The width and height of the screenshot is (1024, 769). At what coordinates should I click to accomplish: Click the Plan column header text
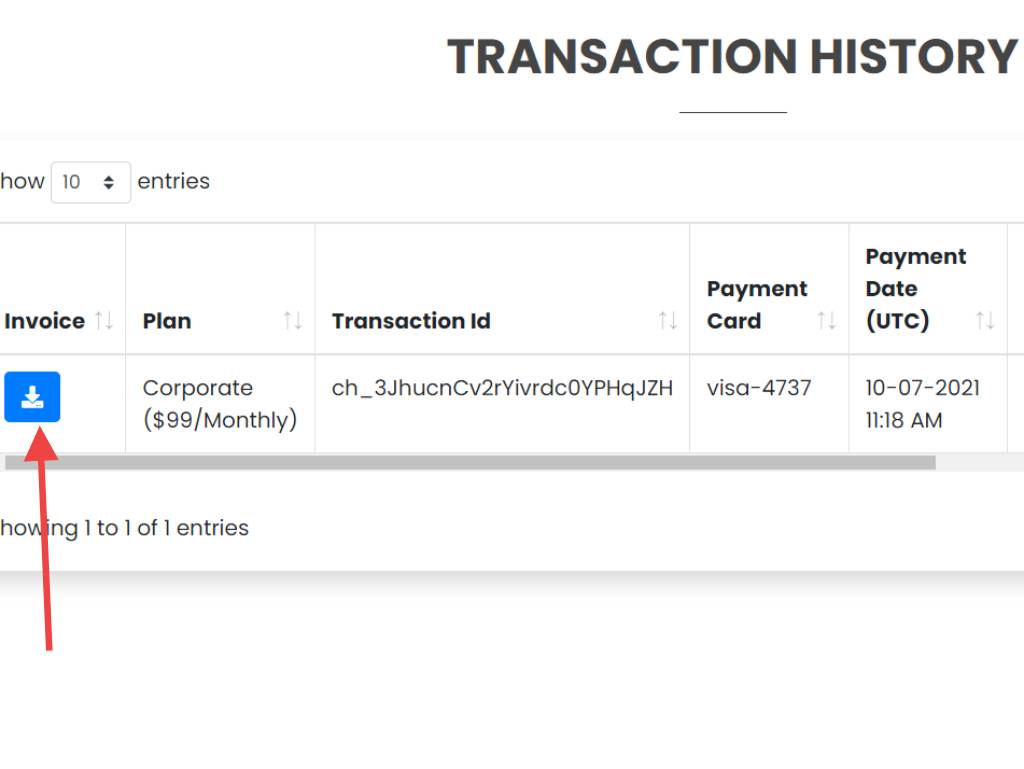click(x=167, y=321)
